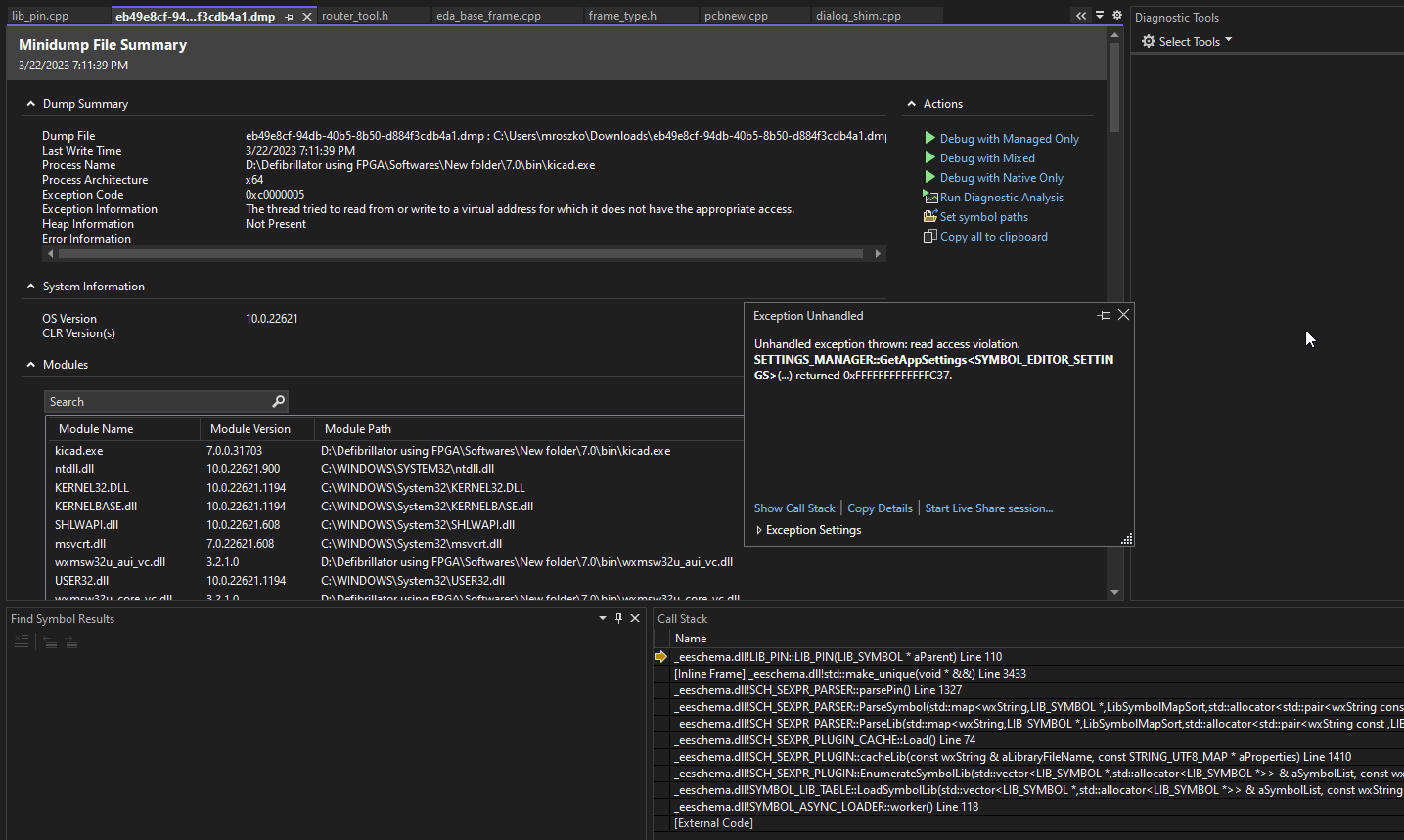Click the gear icon beside the document tabs
Screen dimensions: 1404x840
(1117, 16)
